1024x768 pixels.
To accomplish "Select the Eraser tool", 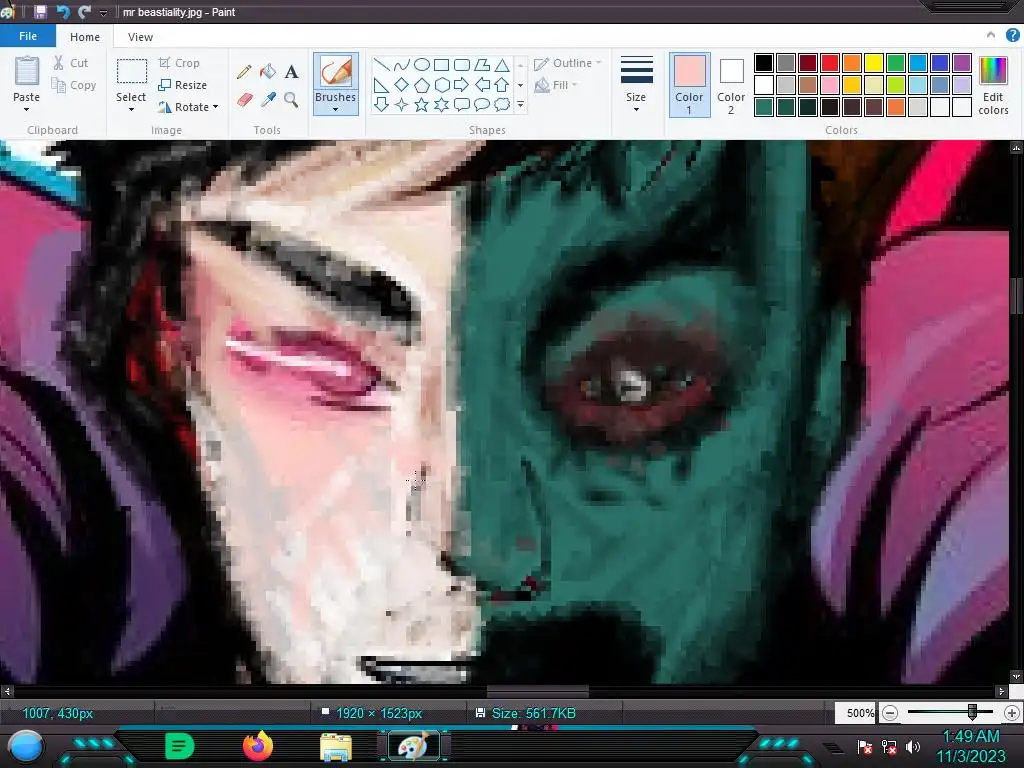I will (x=244, y=99).
